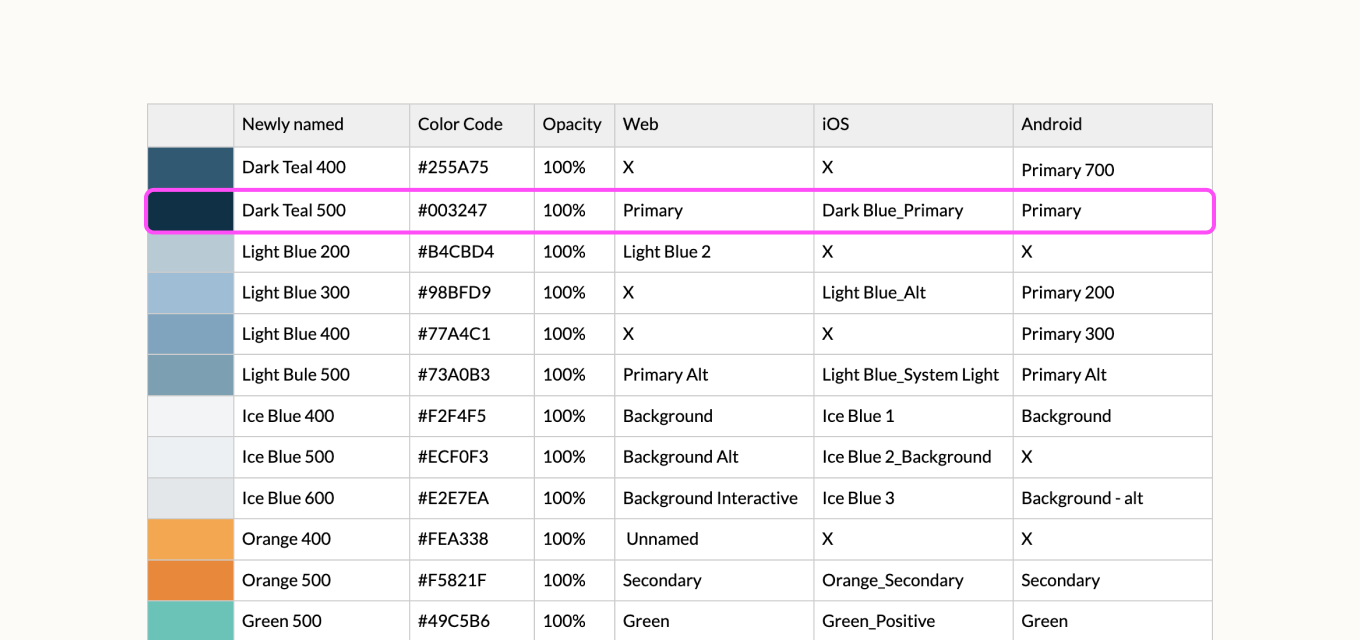Select the 'Background Interactive' Web cell

tap(710, 498)
